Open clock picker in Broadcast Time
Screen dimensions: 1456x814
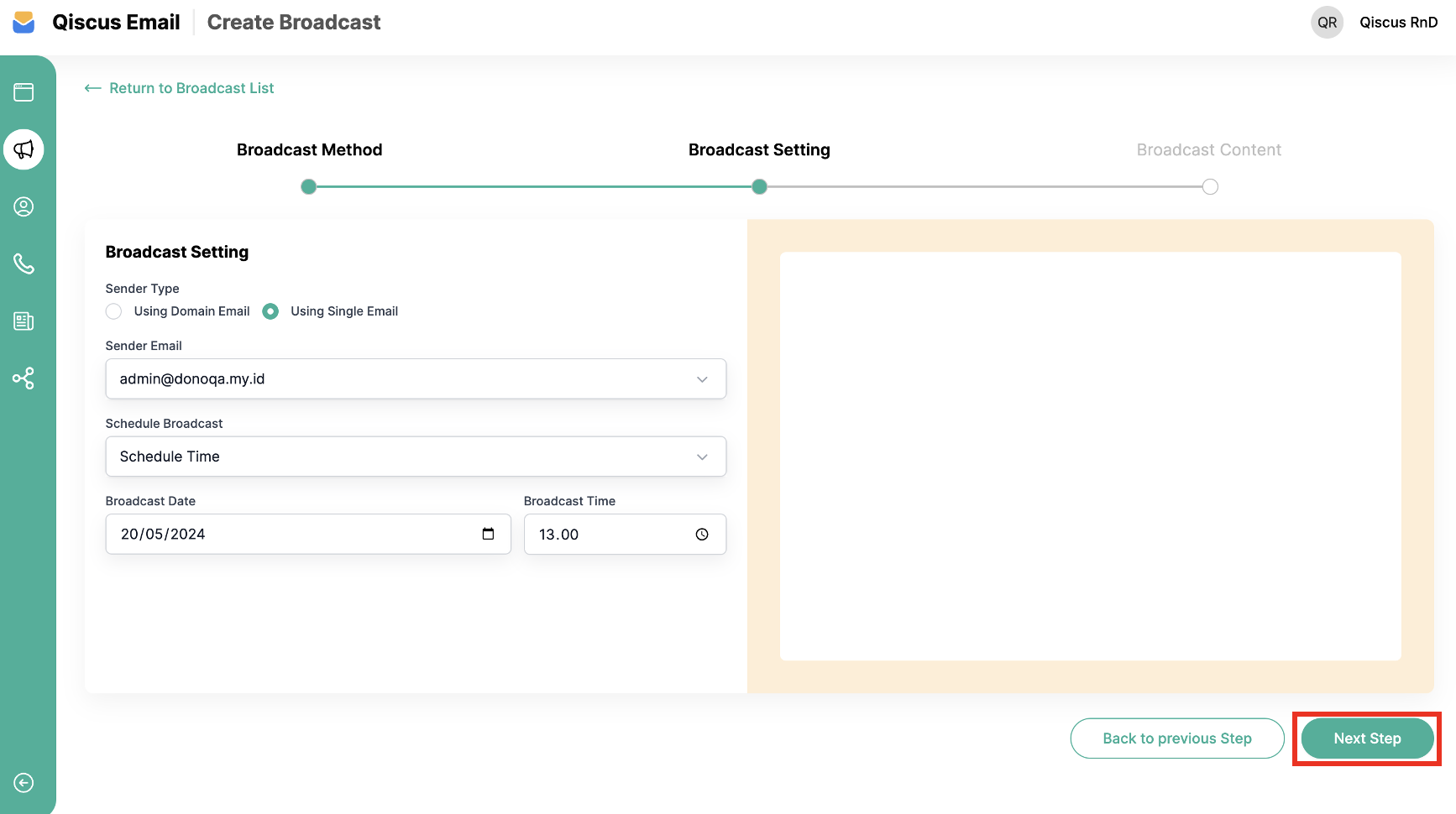coord(702,535)
